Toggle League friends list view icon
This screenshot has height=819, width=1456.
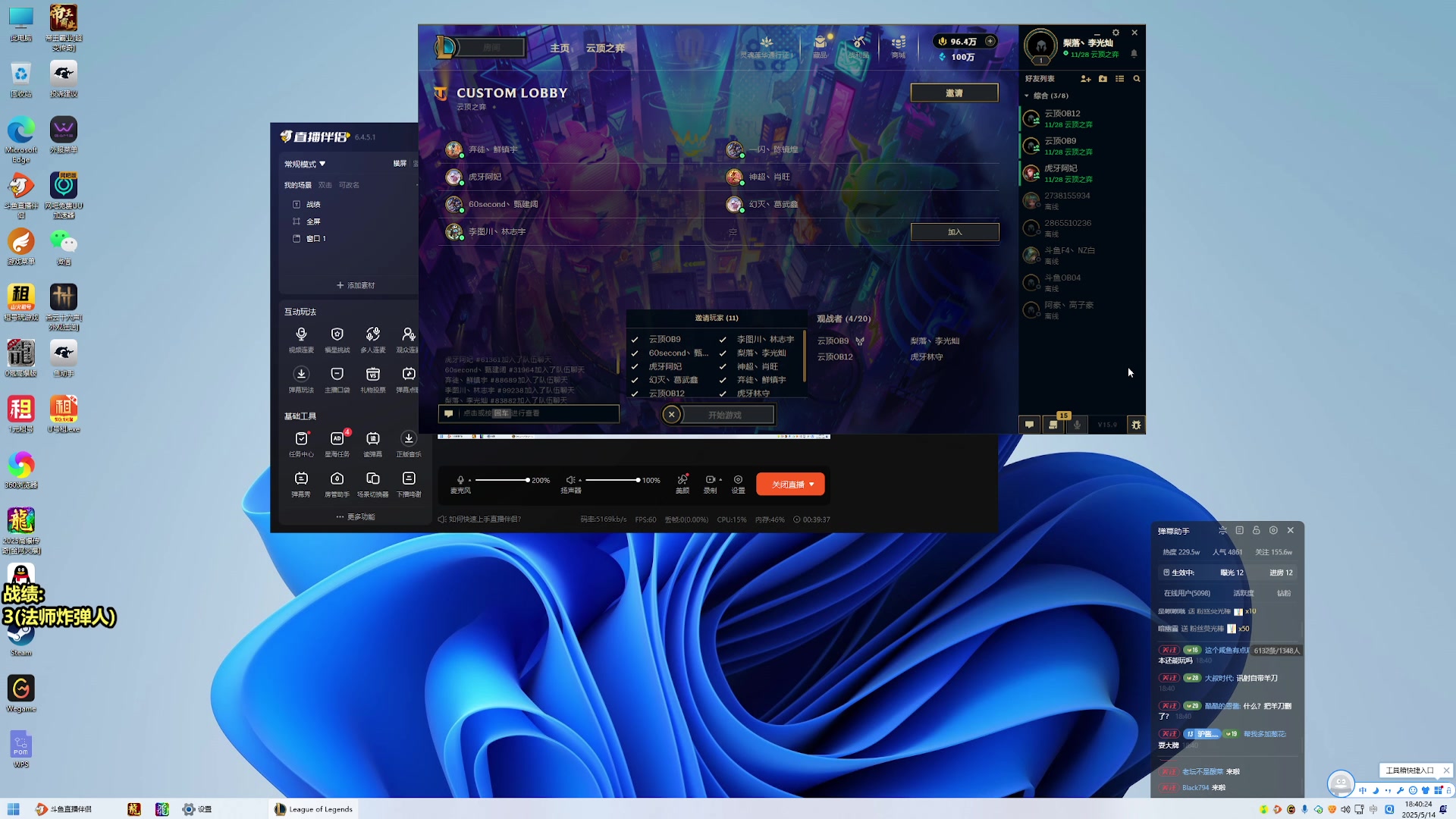pyautogui.click(x=1119, y=79)
